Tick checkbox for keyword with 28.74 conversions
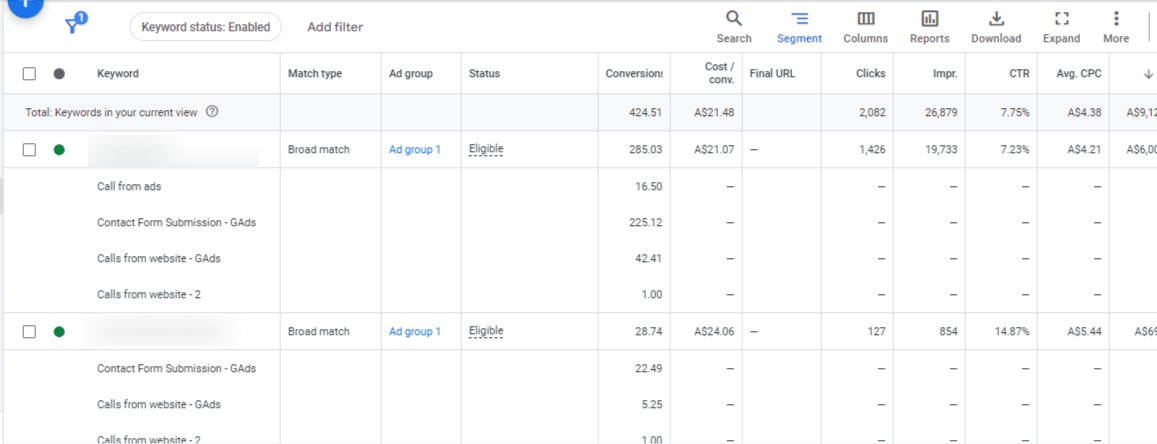 click(x=29, y=332)
